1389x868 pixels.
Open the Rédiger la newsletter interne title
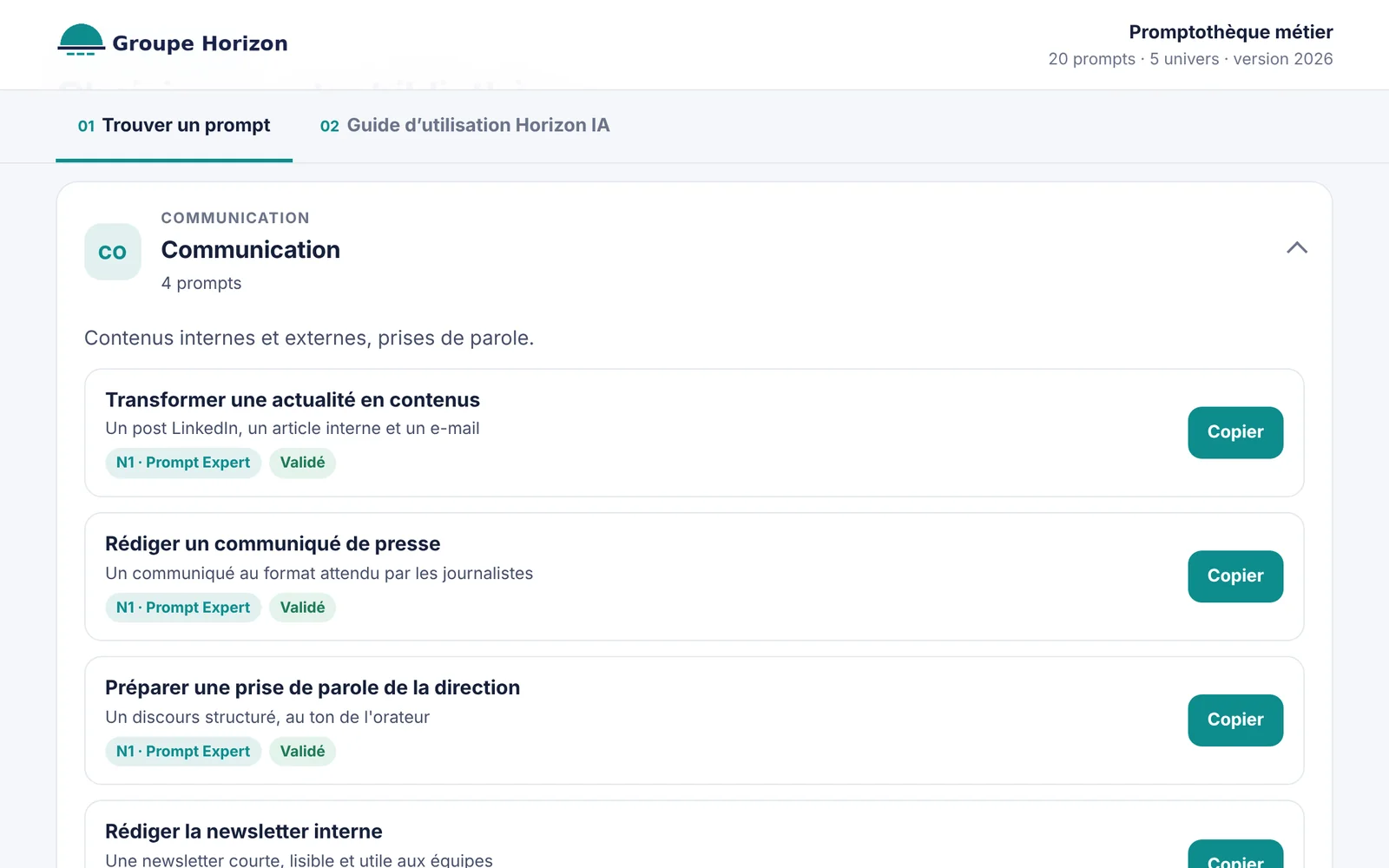pyautogui.click(x=244, y=832)
